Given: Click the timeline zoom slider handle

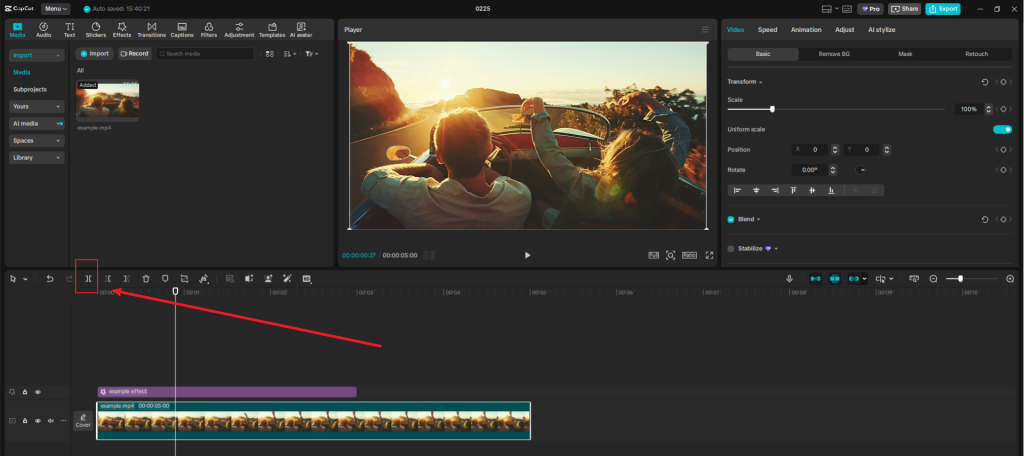Looking at the screenshot, I should 960,279.
